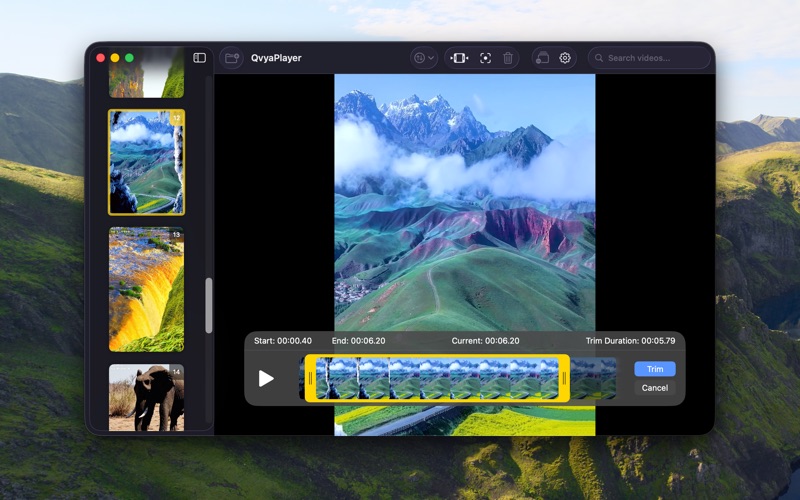Select waterfall thumbnail number 13
Viewport: 800px width, 500px height.
tap(146, 289)
